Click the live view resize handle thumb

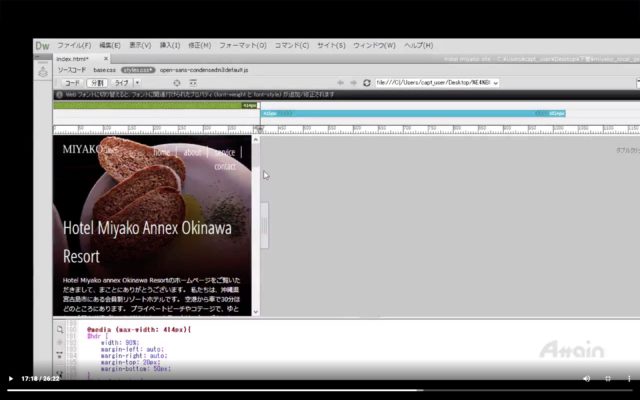pyautogui.click(x=264, y=225)
